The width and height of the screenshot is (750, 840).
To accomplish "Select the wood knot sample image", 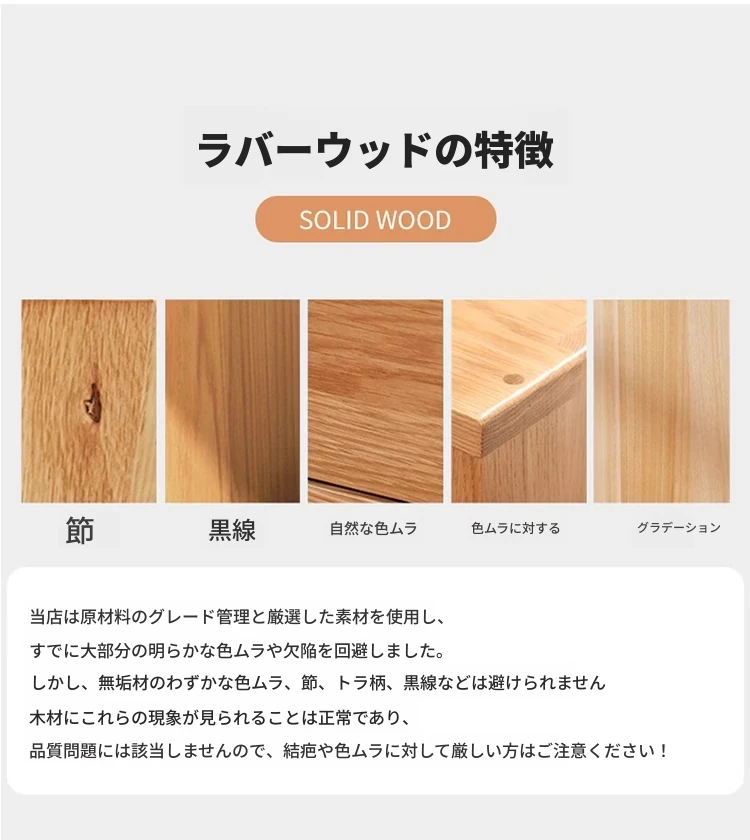I will [89, 401].
